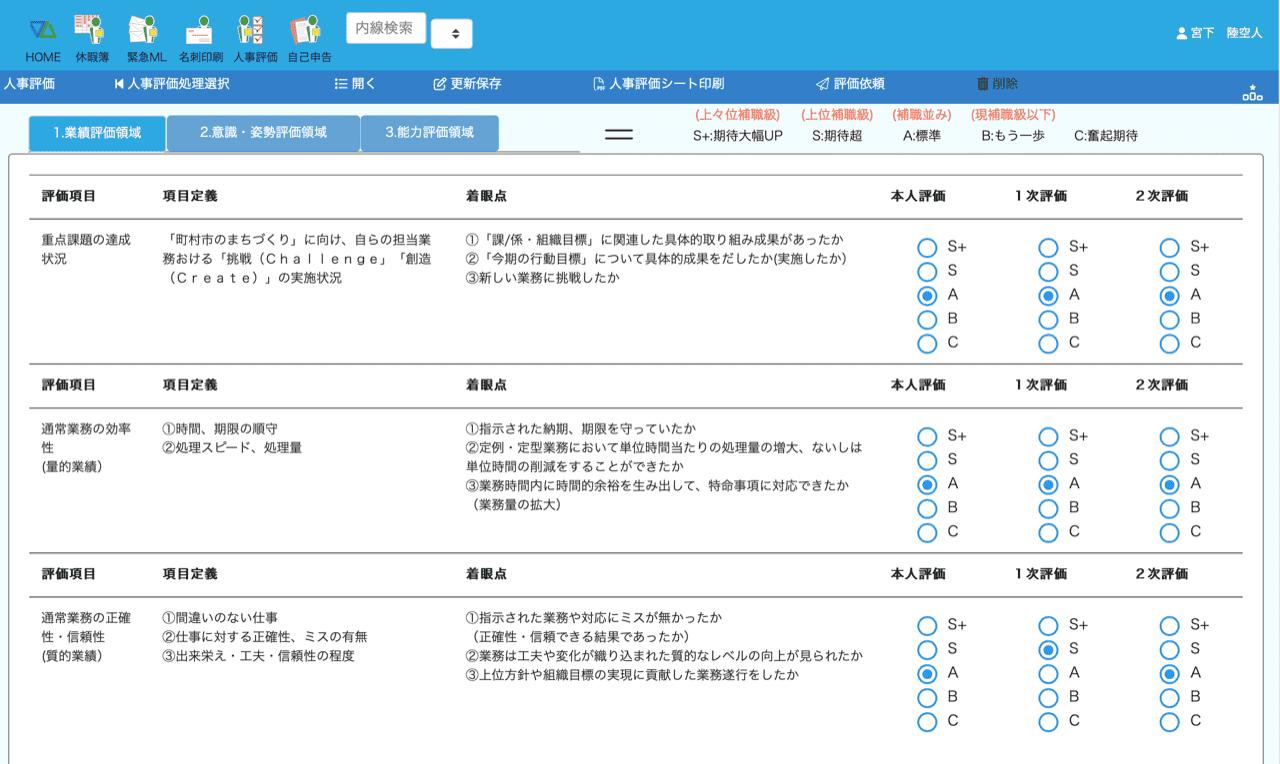Select S+ for 本人評価 in 重点課題の達成状況
This screenshot has width=1280, height=764.
pyautogui.click(x=927, y=247)
